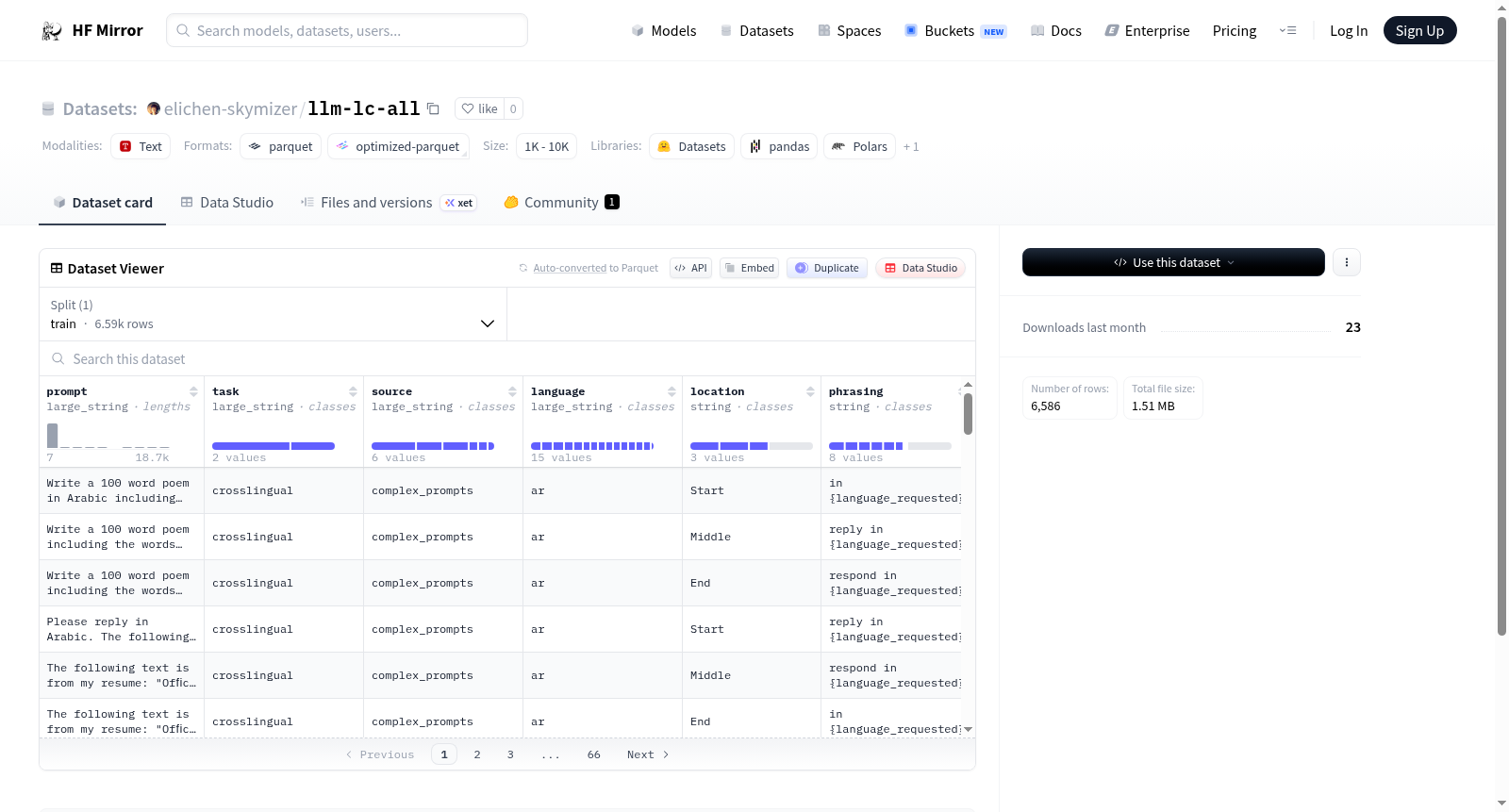This screenshot has width=1509, height=812.
Task: Select the Text modality tag
Action: pos(141,146)
